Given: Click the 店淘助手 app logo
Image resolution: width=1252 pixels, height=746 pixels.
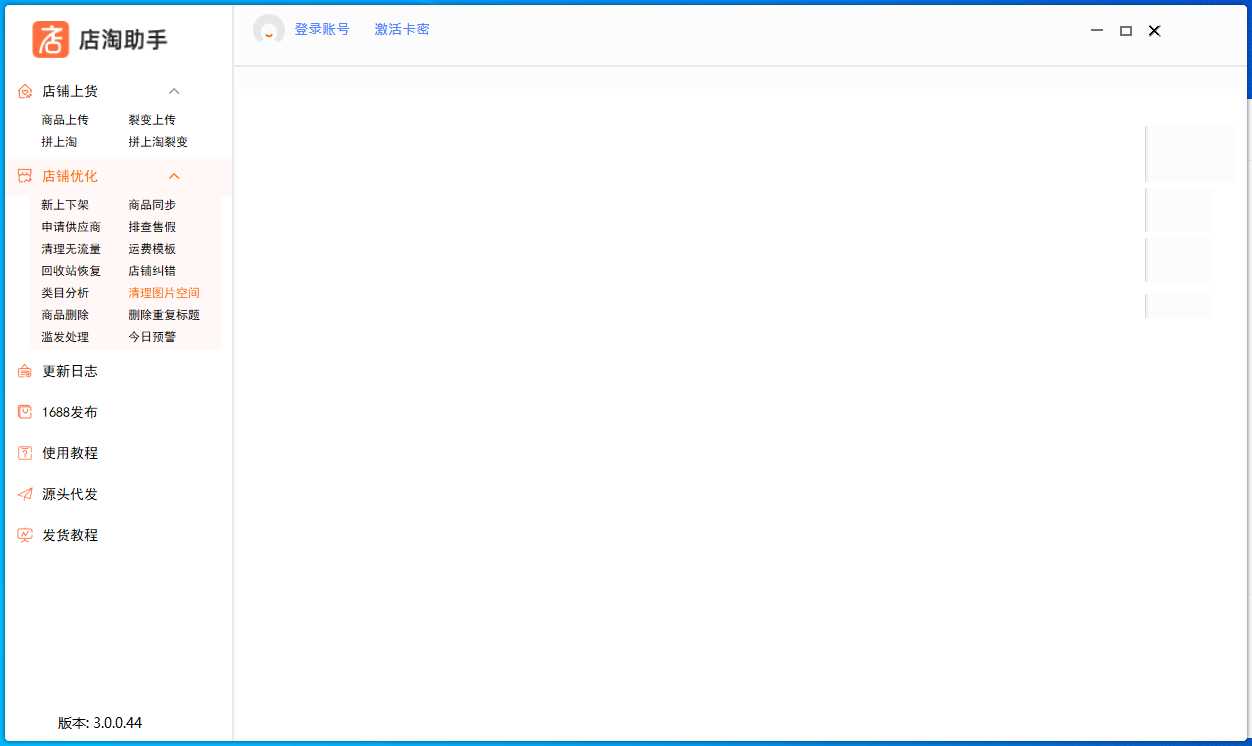Looking at the screenshot, I should coord(50,40).
